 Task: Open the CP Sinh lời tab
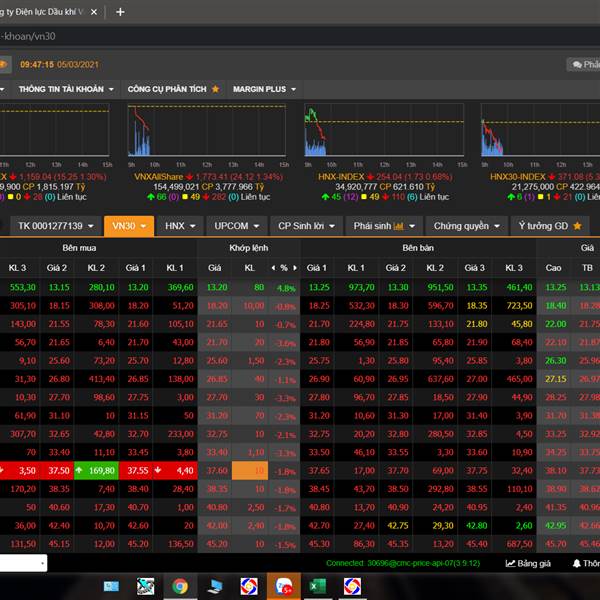[x=307, y=226]
